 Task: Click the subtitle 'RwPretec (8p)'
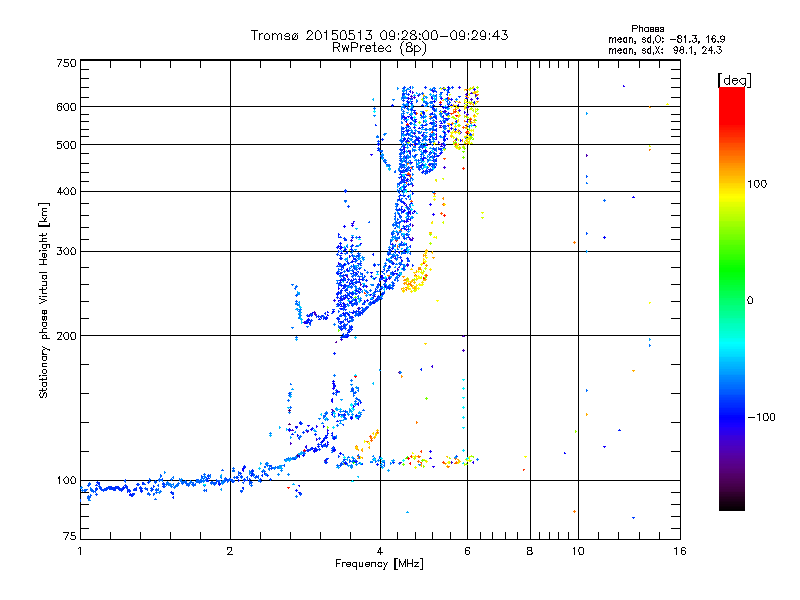pos(379,48)
